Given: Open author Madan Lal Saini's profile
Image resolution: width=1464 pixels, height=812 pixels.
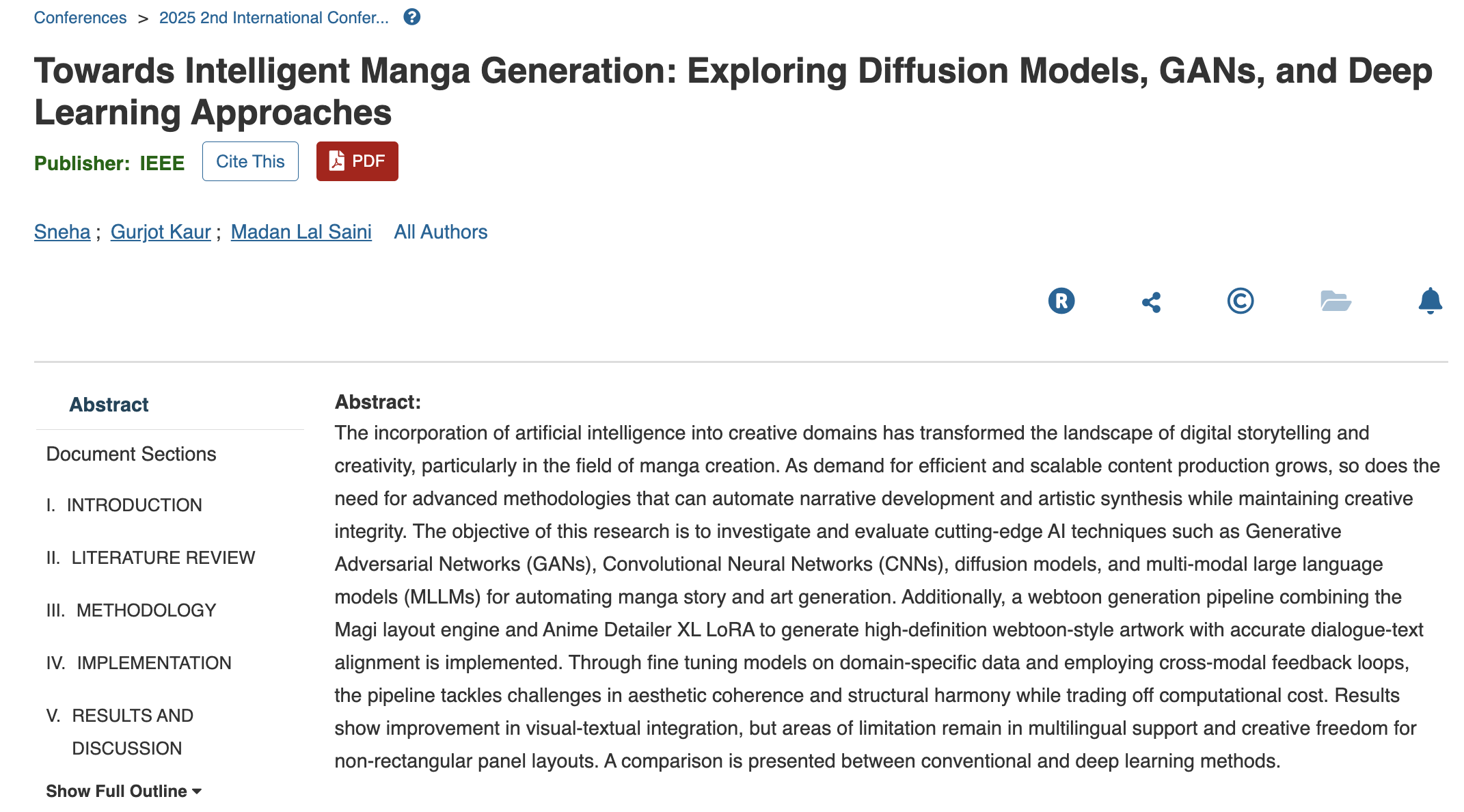Looking at the screenshot, I should click(x=301, y=232).
